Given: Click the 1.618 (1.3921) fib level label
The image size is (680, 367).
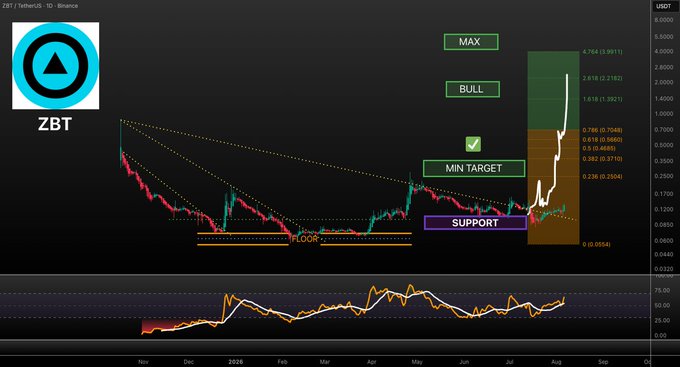Looking at the screenshot, I should pyautogui.click(x=602, y=99).
